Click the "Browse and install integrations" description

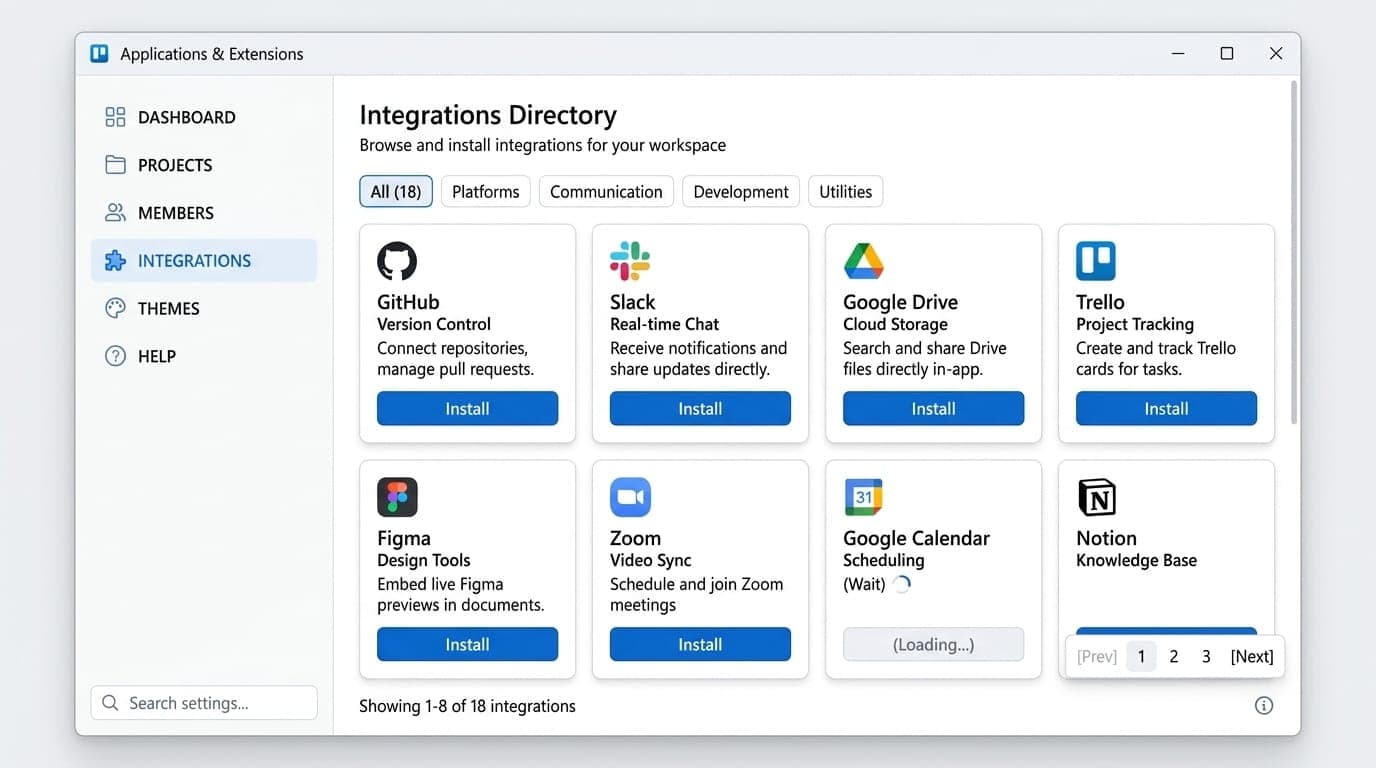click(x=543, y=145)
